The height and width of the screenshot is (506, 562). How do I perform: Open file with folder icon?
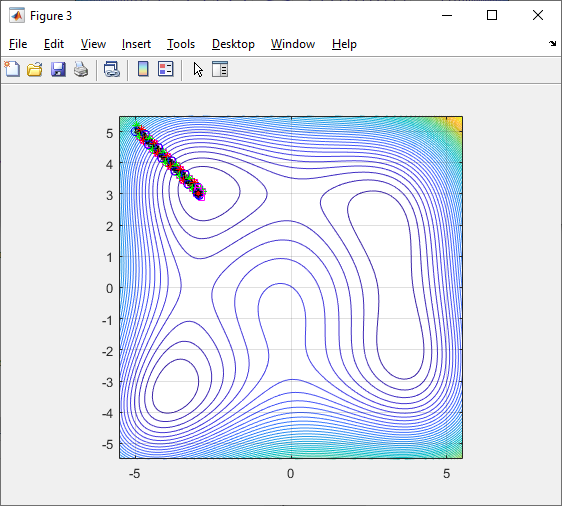(35, 69)
